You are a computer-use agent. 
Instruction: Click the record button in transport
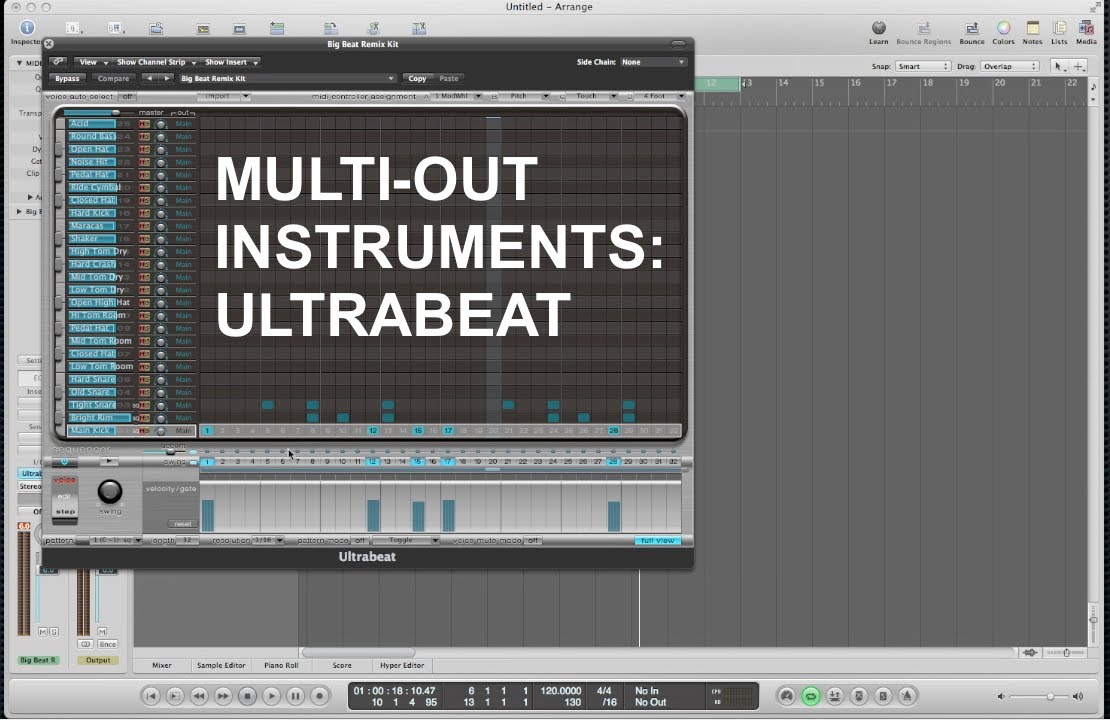(x=319, y=696)
